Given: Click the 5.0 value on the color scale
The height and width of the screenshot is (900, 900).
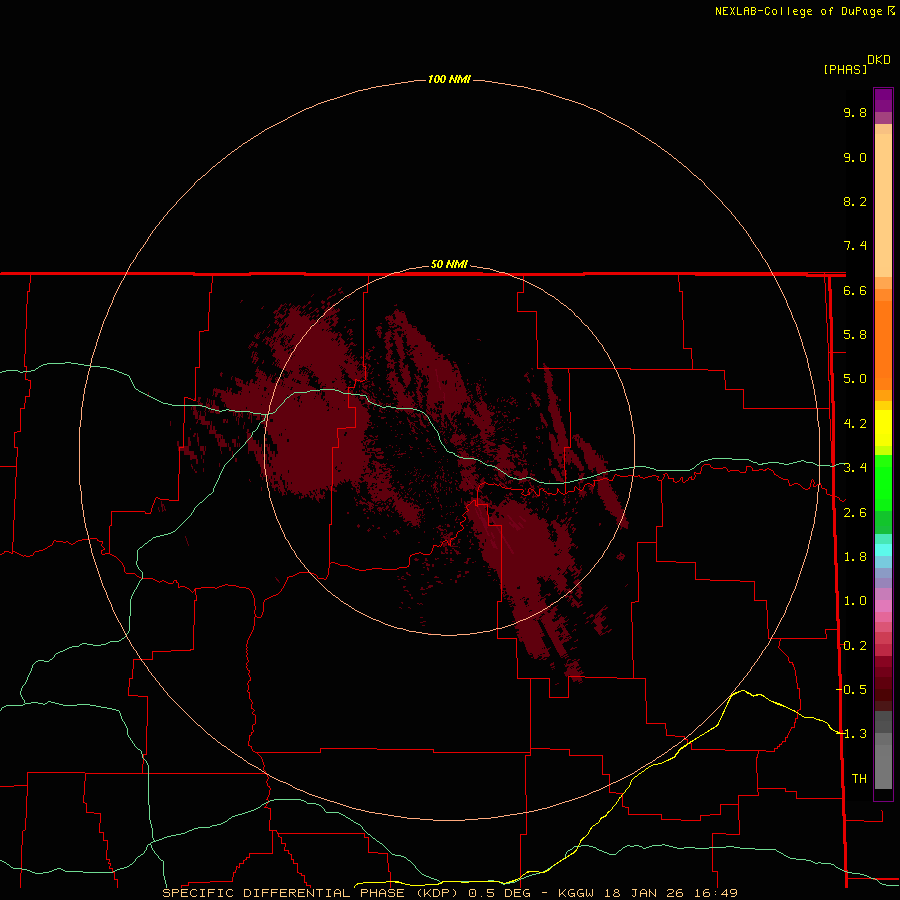Looking at the screenshot, I should coord(855,379).
